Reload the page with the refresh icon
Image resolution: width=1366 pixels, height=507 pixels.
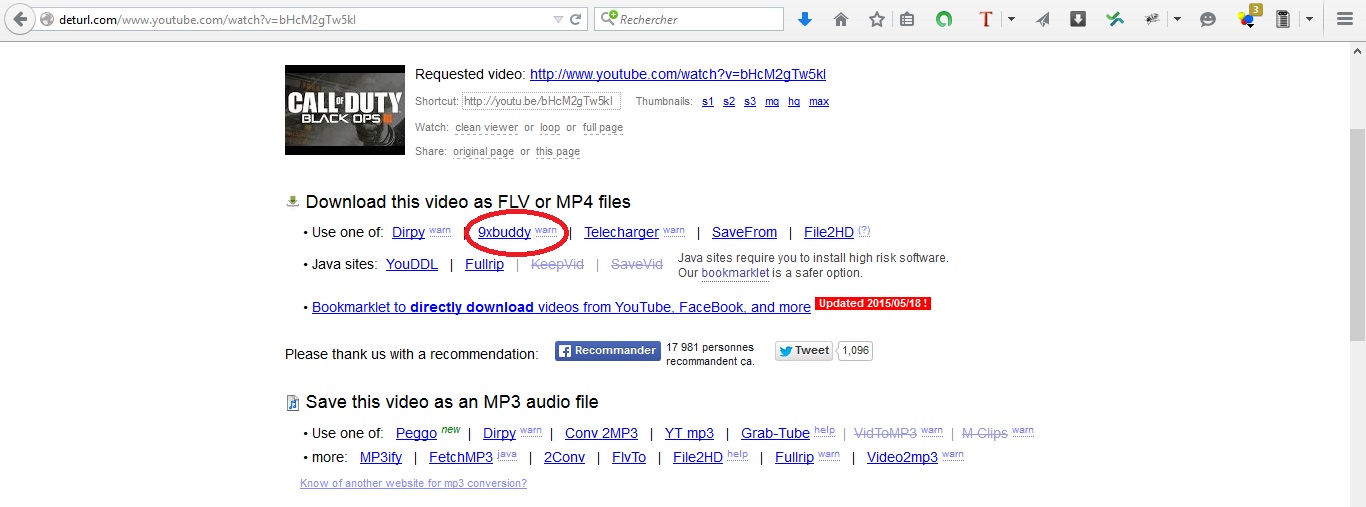coord(575,19)
